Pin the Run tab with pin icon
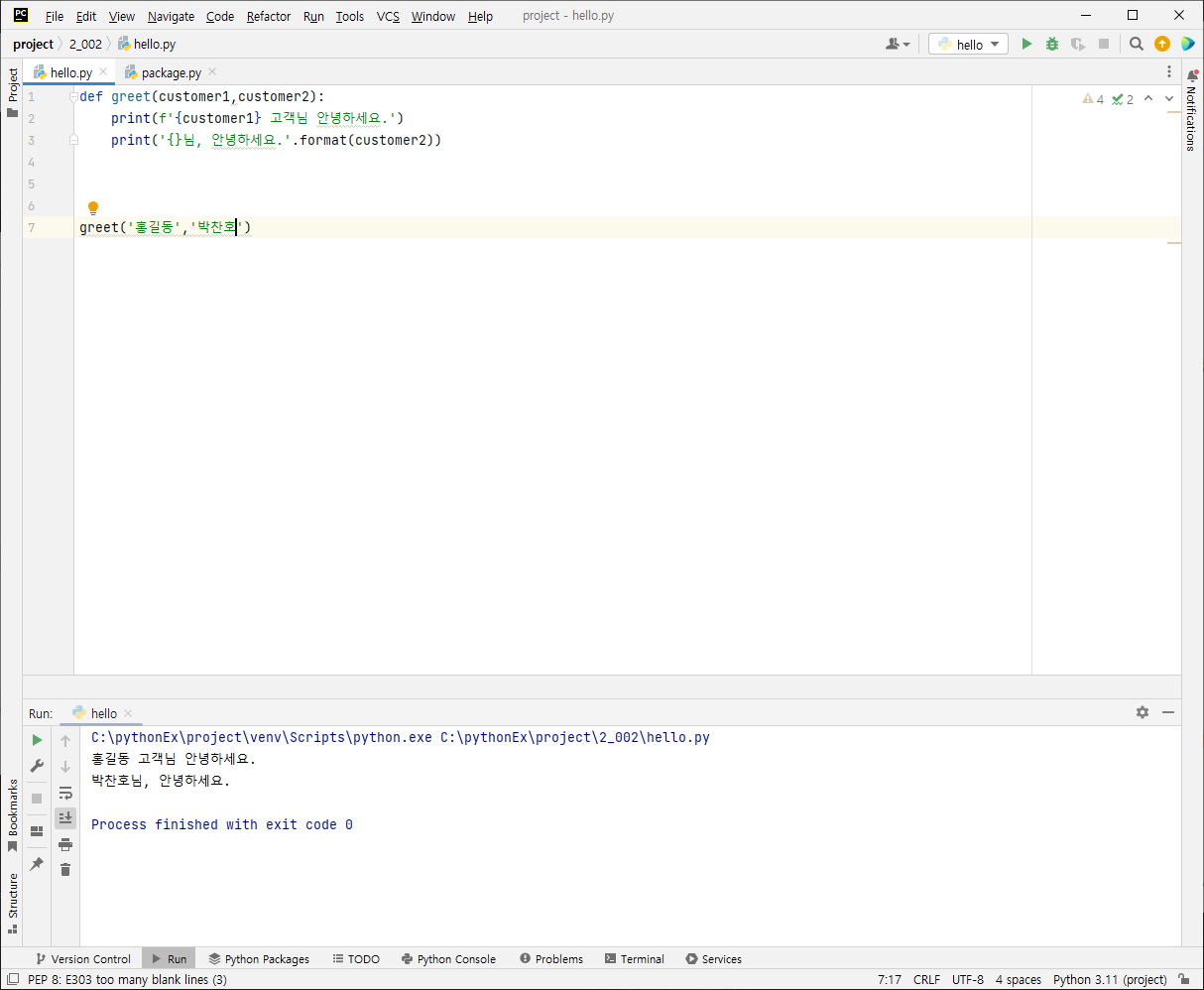Screen dimensions: 1204x990 coord(37,864)
